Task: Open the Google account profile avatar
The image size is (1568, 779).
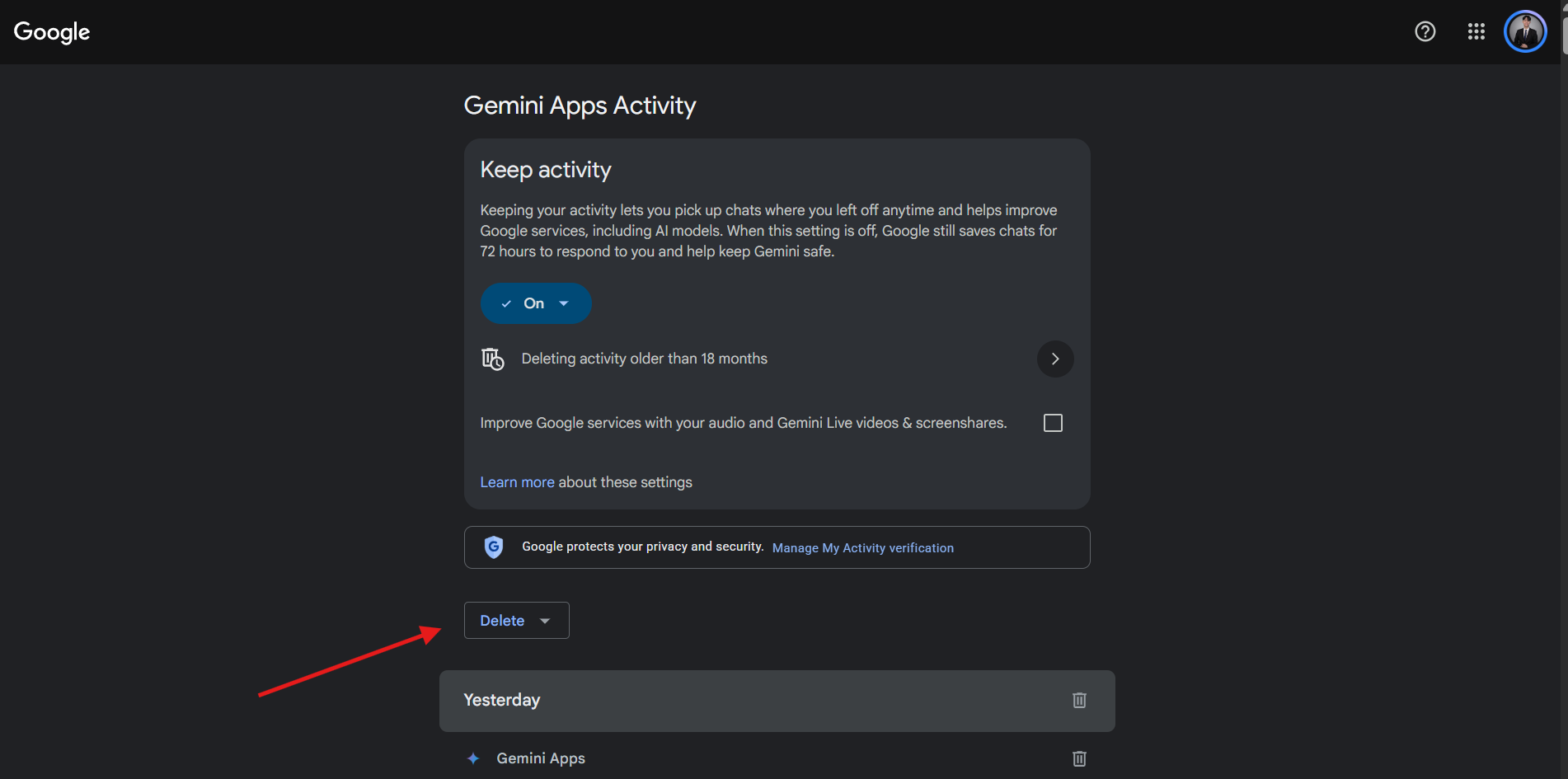Action: click(1525, 31)
